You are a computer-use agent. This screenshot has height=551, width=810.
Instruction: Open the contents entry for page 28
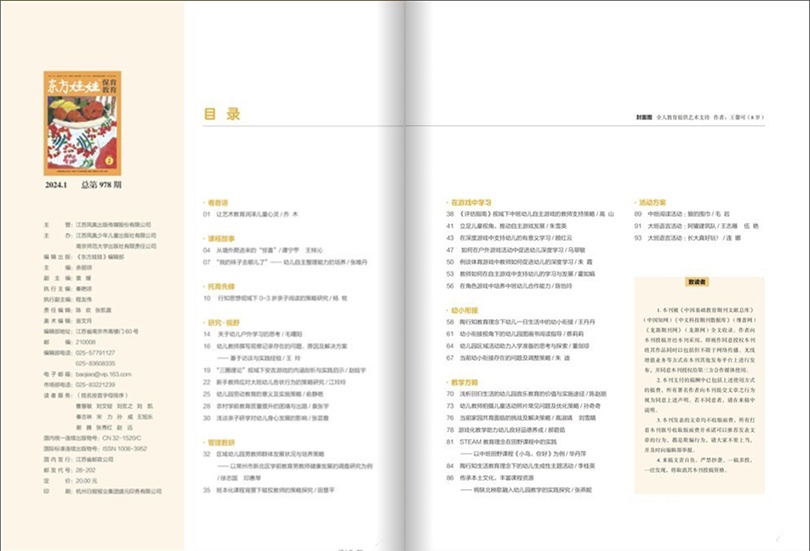pos(266,406)
